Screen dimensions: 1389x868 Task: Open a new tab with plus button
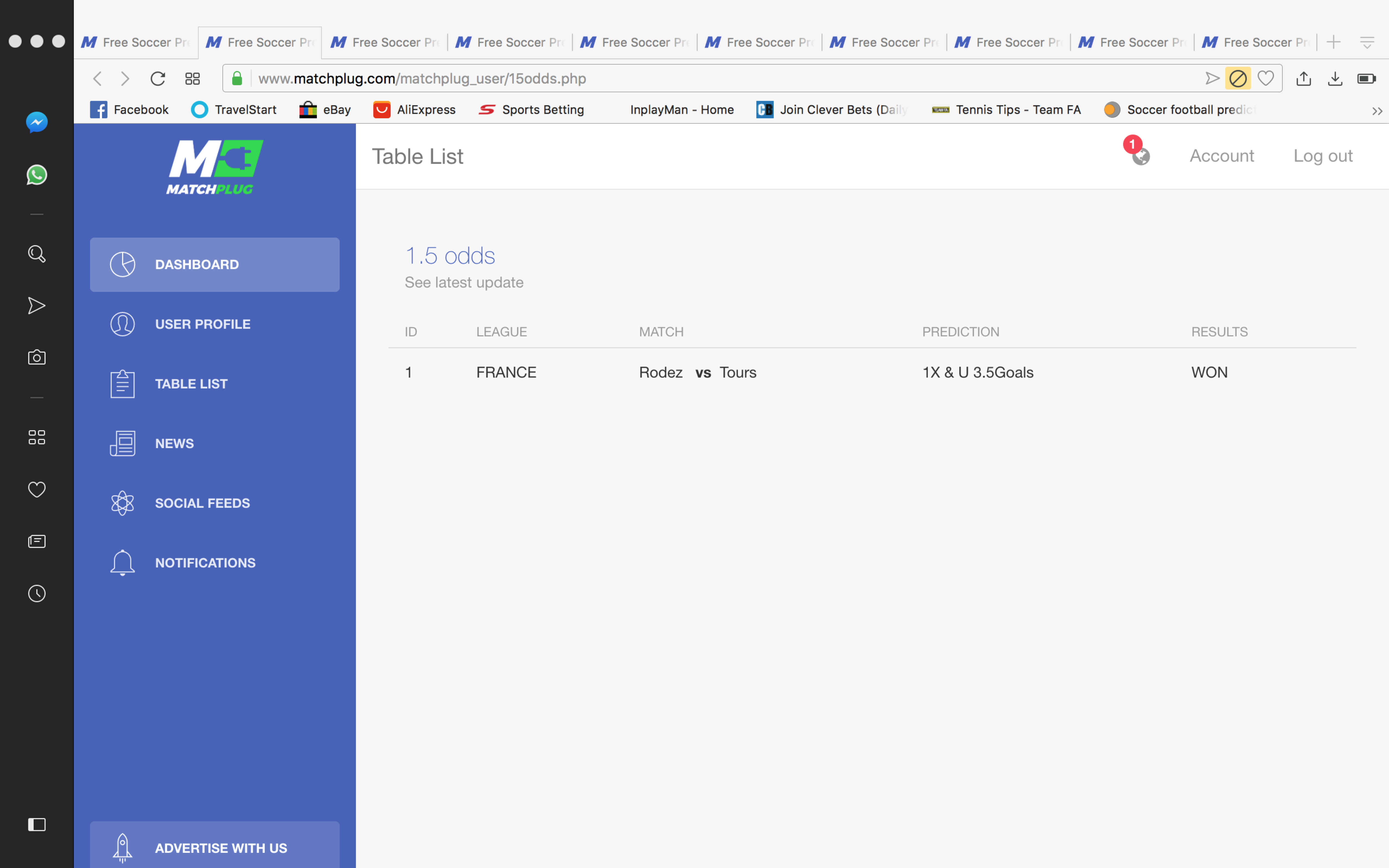point(1333,42)
